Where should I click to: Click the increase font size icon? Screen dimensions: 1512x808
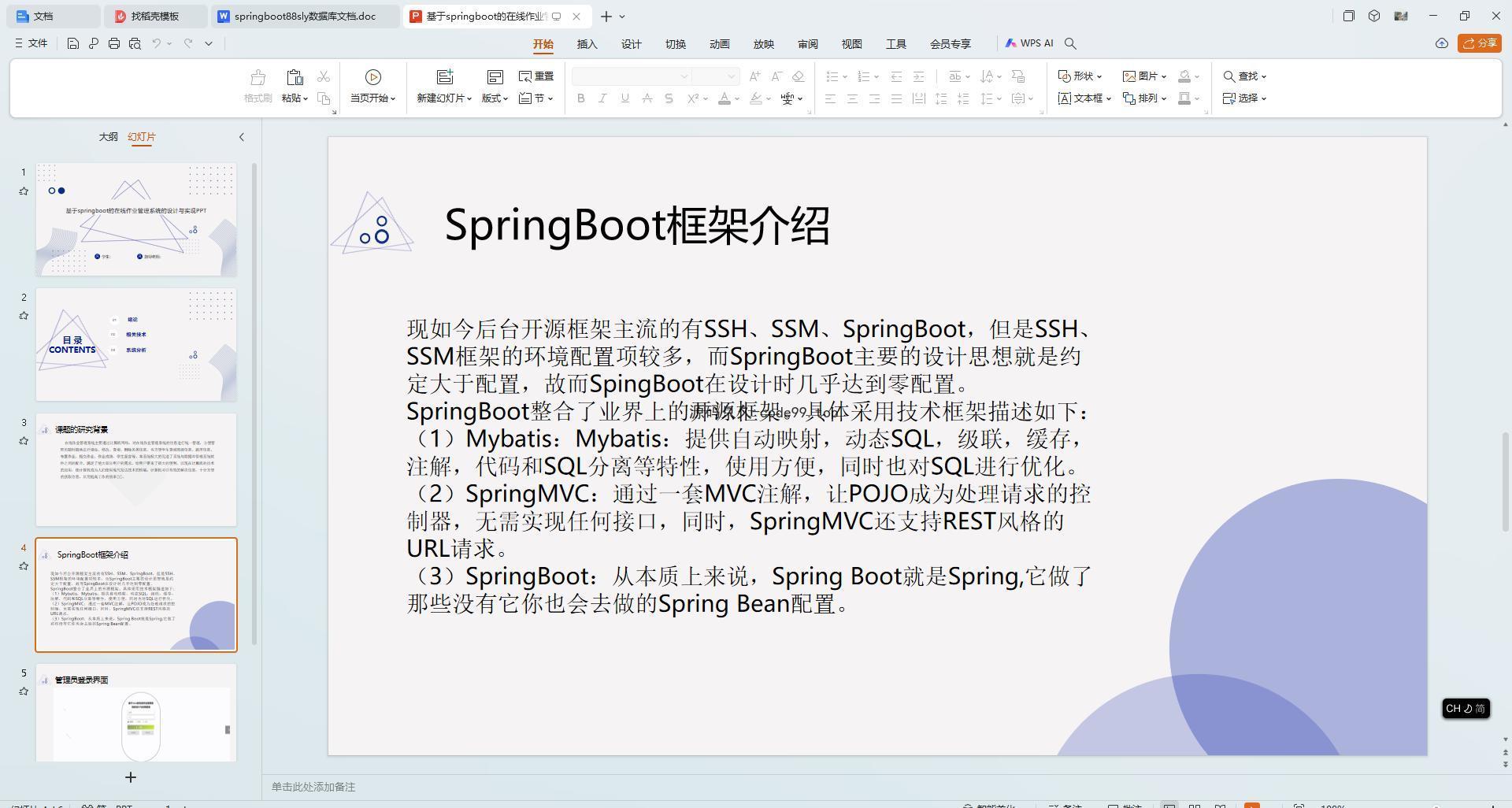coord(755,76)
